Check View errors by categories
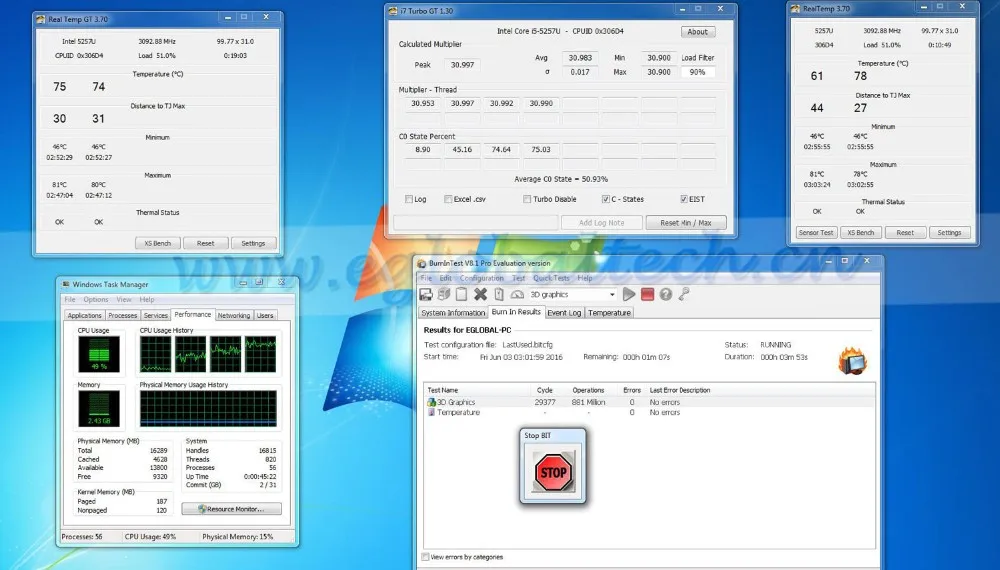The image size is (1000, 570). point(425,557)
